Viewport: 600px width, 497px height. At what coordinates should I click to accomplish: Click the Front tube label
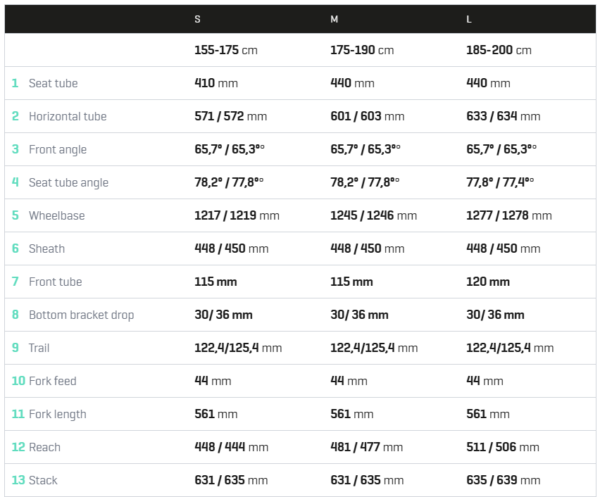coord(55,282)
